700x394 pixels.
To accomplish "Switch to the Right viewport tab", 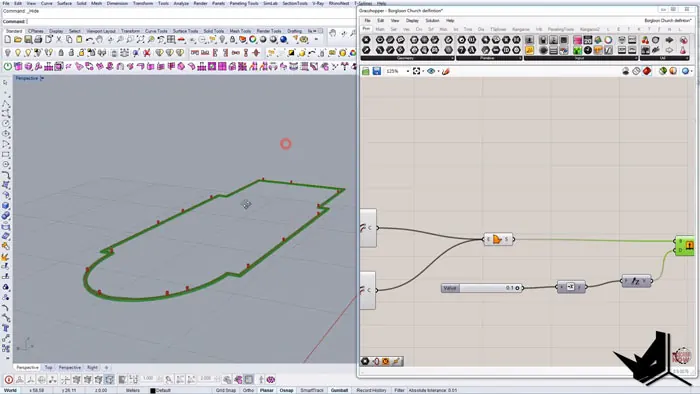I will [x=92, y=368].
